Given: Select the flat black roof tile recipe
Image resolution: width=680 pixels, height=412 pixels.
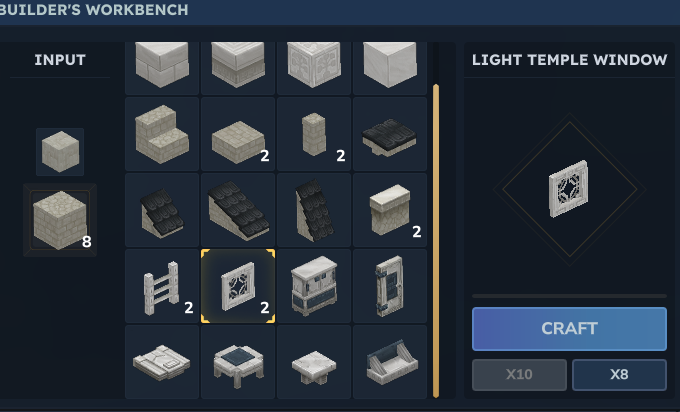Looking at the screenshot, I should (x=390, y=134).
